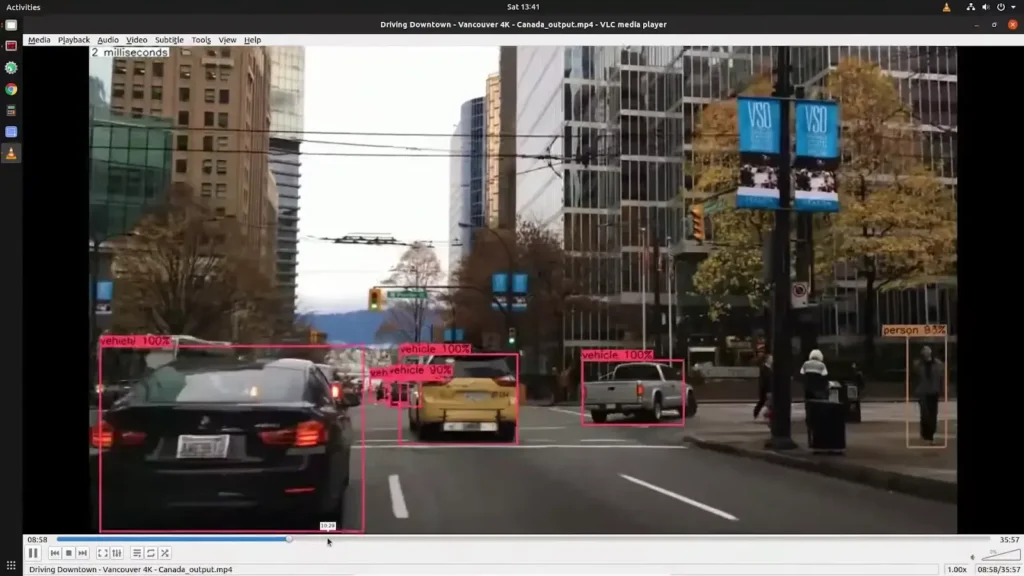Toggle fullscreen video mode
Screen dimensions: 1024x576
103,553
